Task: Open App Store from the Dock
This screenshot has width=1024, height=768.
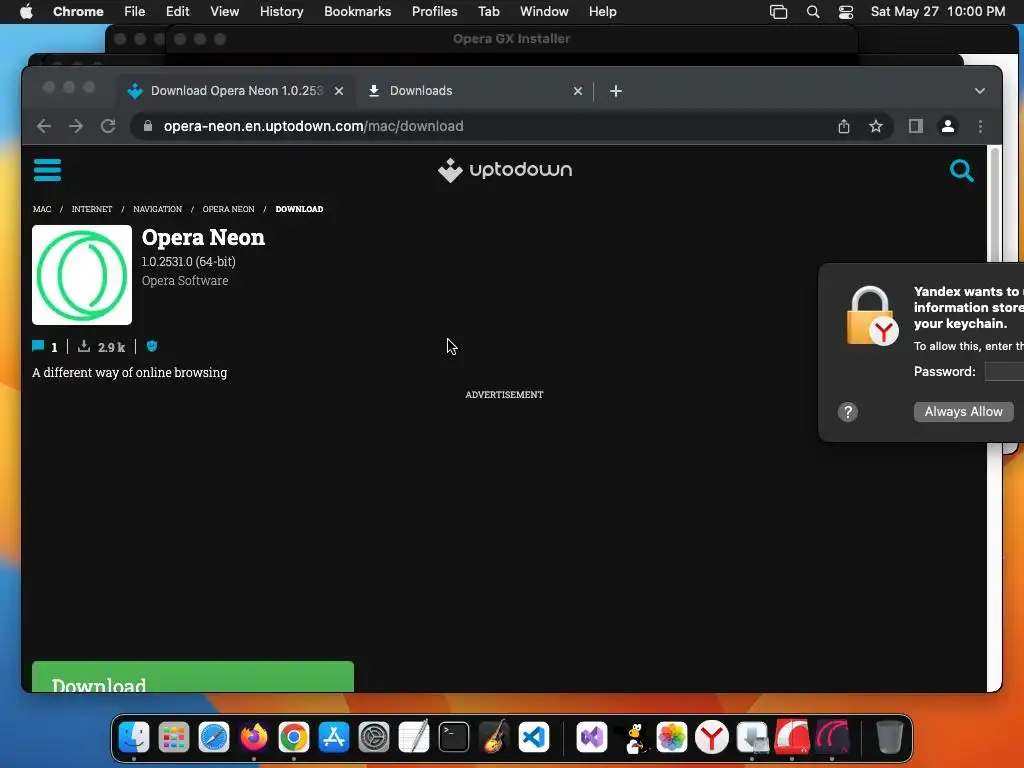Action: pyautogui.click(x=334, y=737)
